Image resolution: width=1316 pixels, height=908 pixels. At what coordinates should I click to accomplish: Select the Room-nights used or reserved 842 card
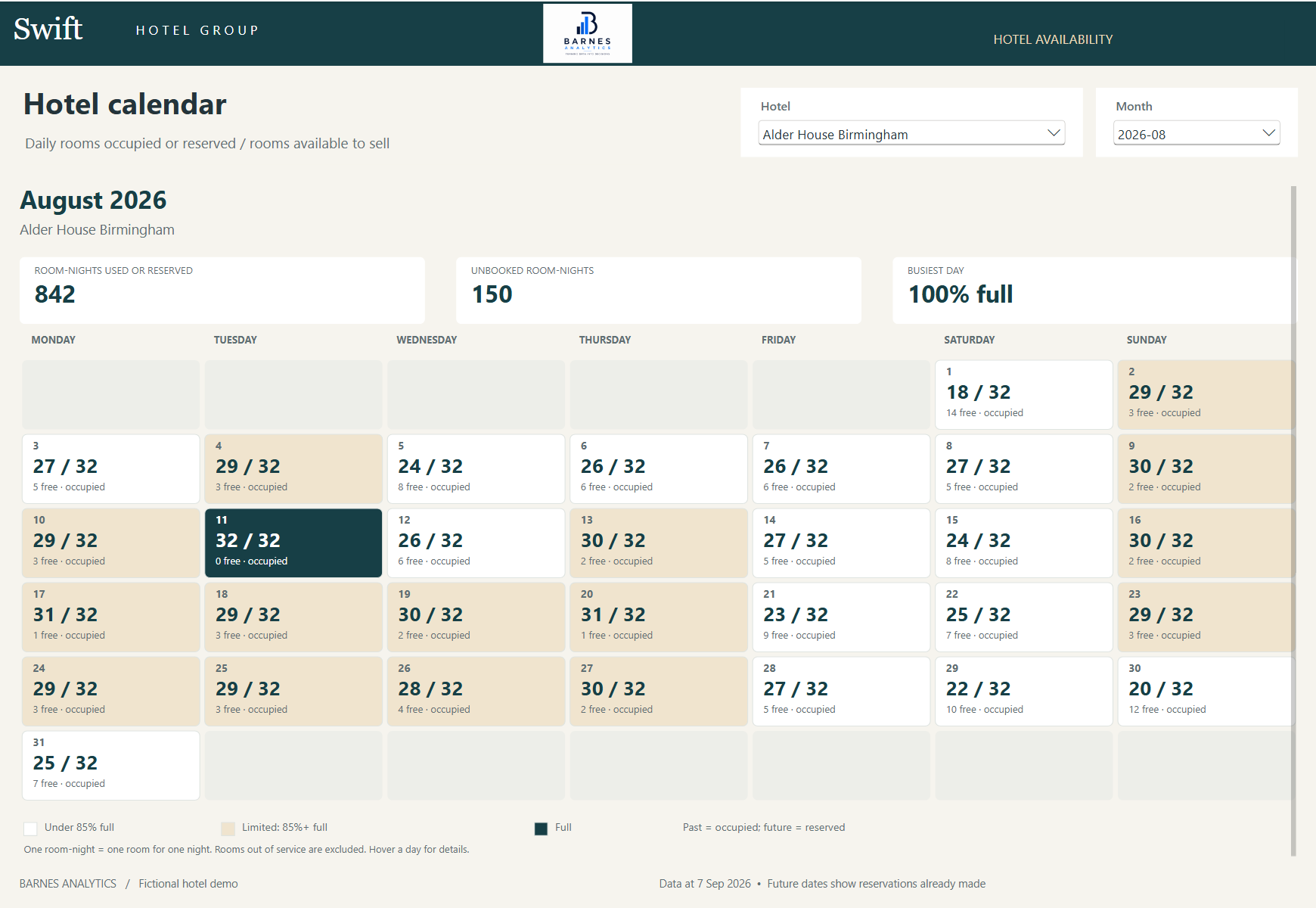click(x=222, y=291)
